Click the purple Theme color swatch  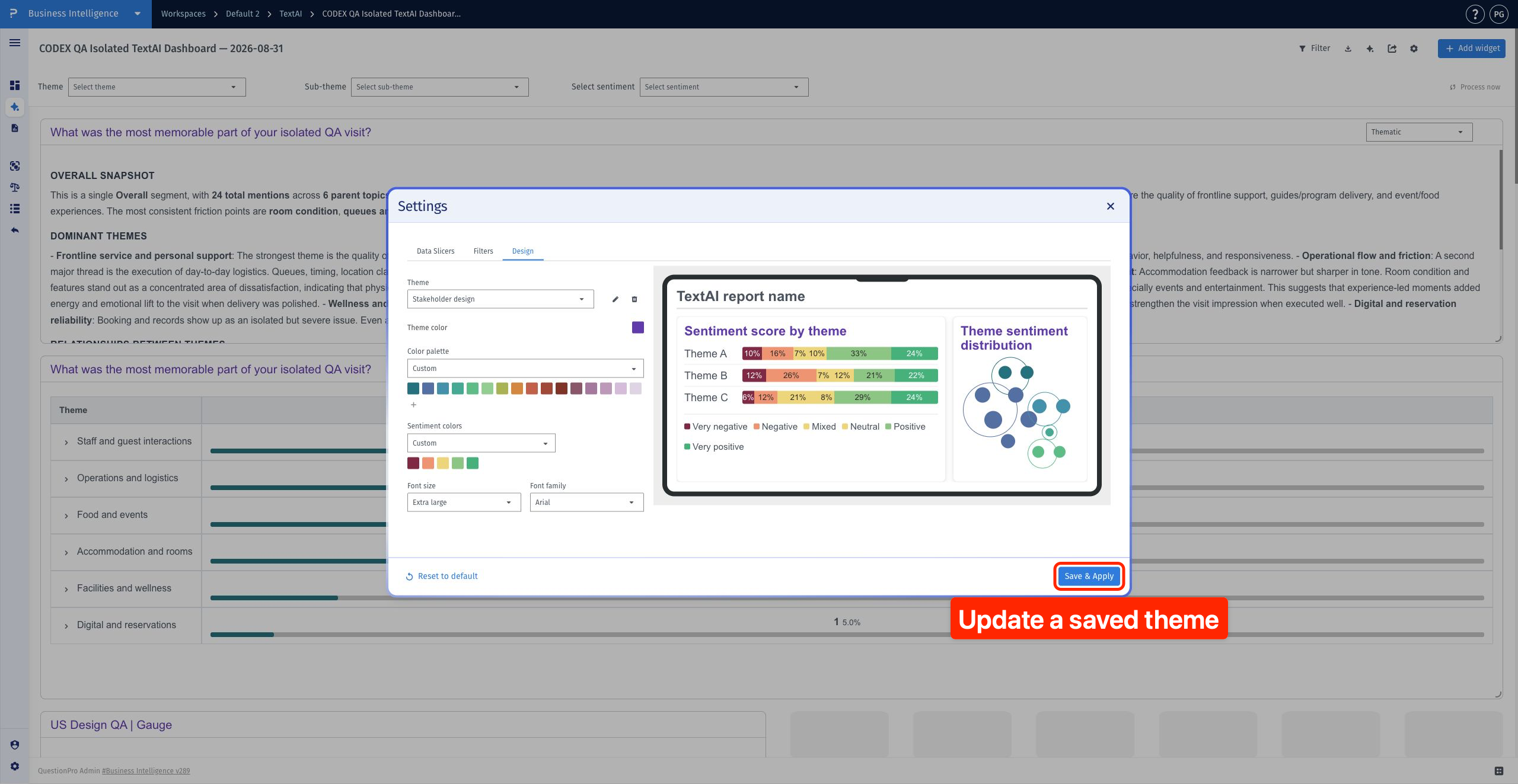pyautogui.click(x=637, y=328)
